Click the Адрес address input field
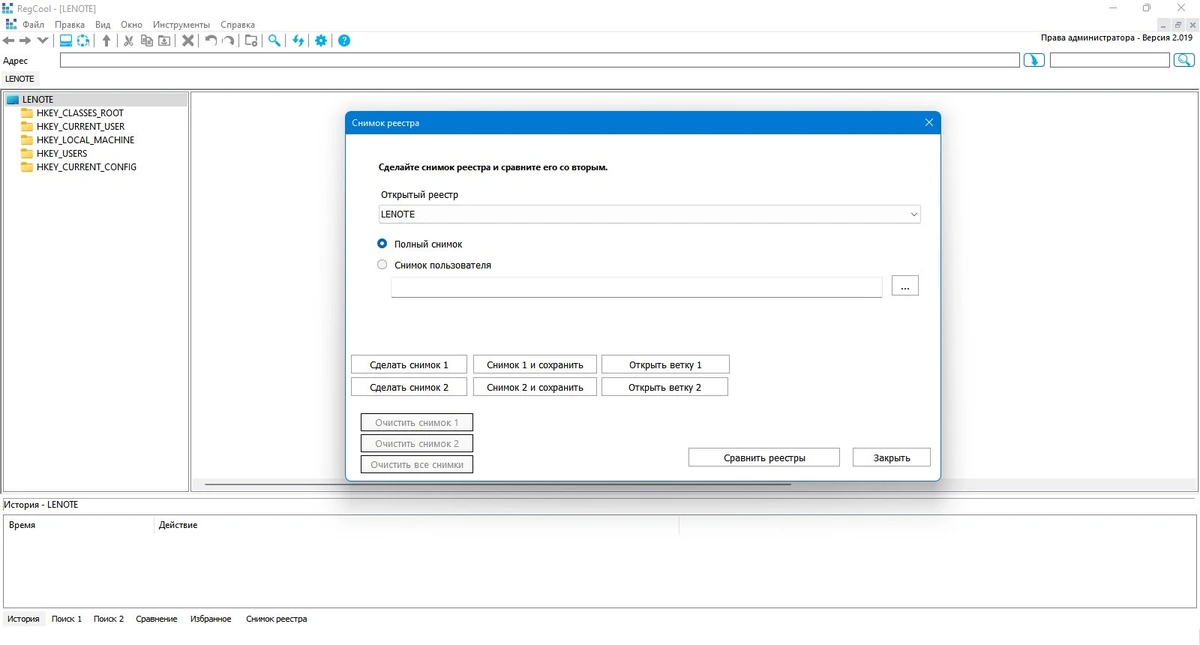Viewport: 1200px width, 645px height. 540,60
